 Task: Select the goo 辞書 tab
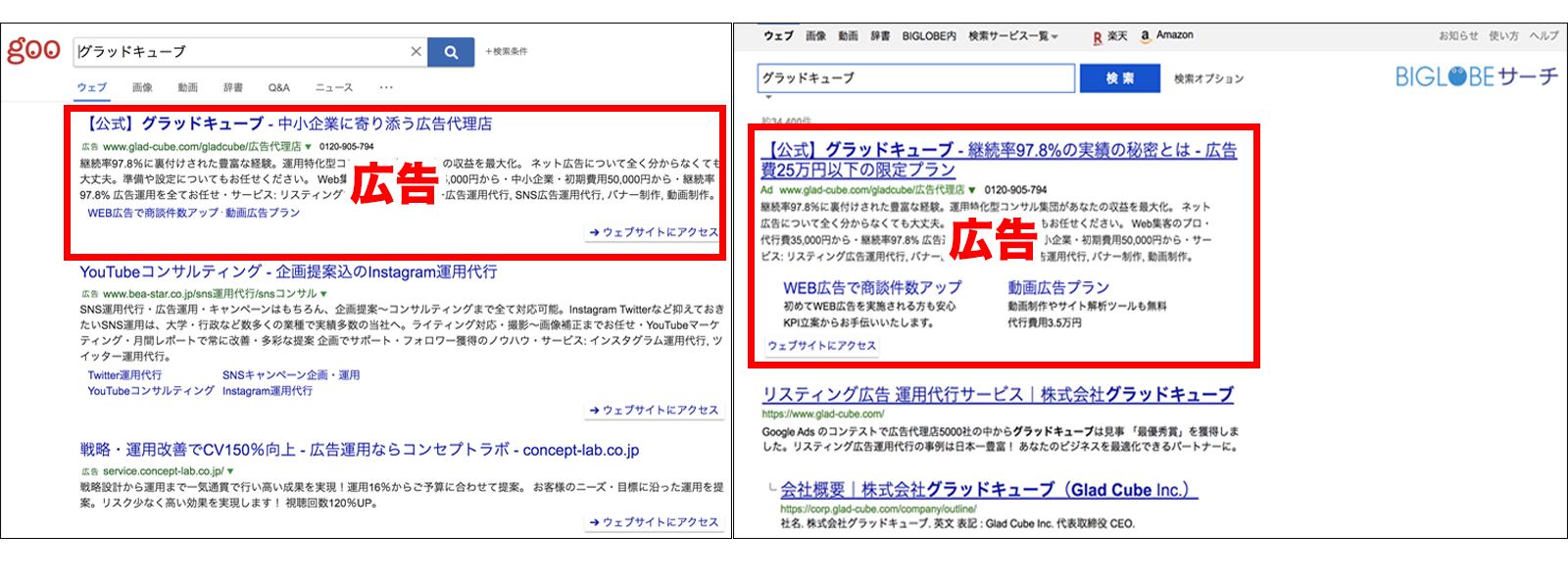pos(232,87)
